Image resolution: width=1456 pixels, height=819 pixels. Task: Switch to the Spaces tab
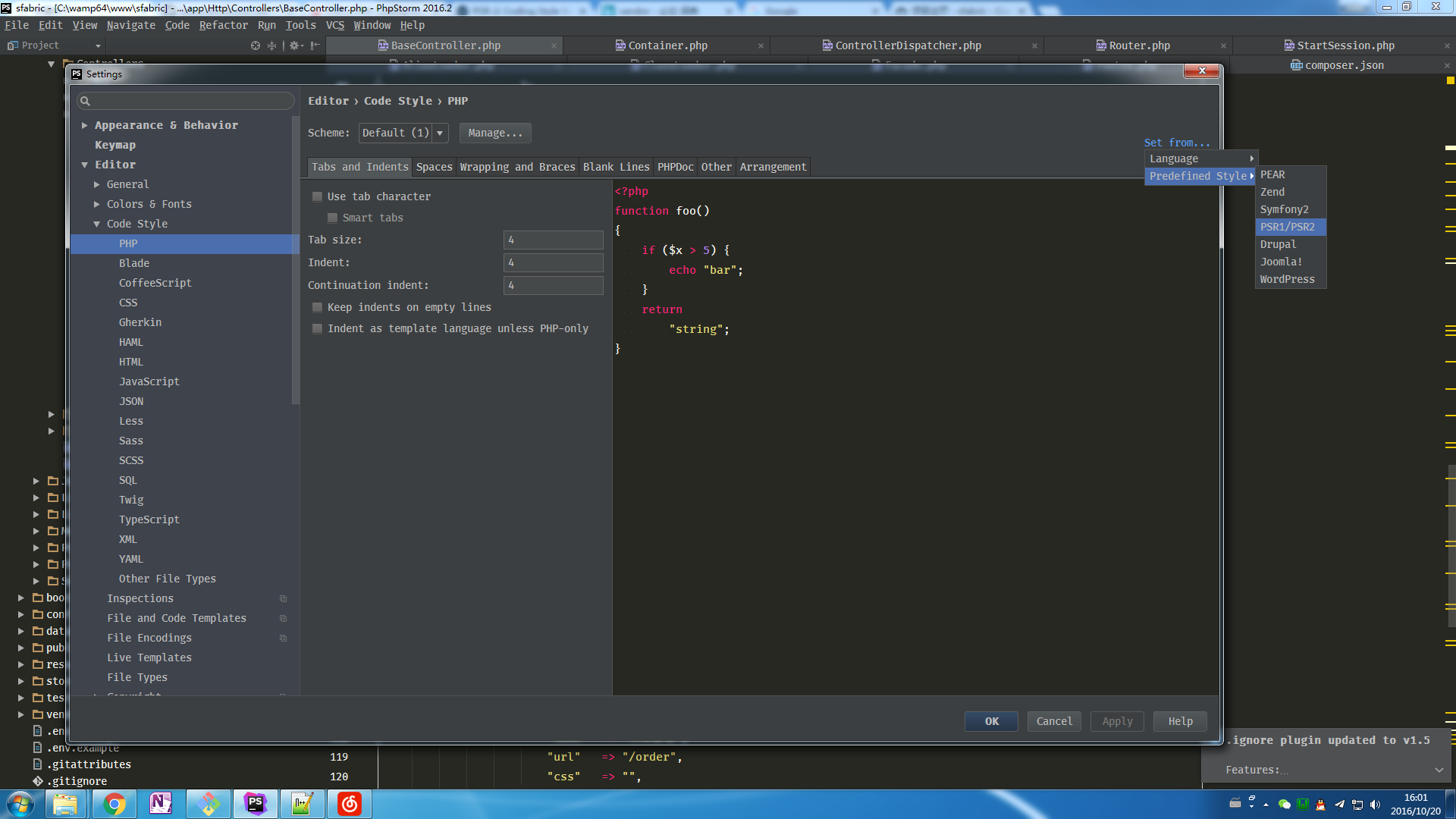435,167
